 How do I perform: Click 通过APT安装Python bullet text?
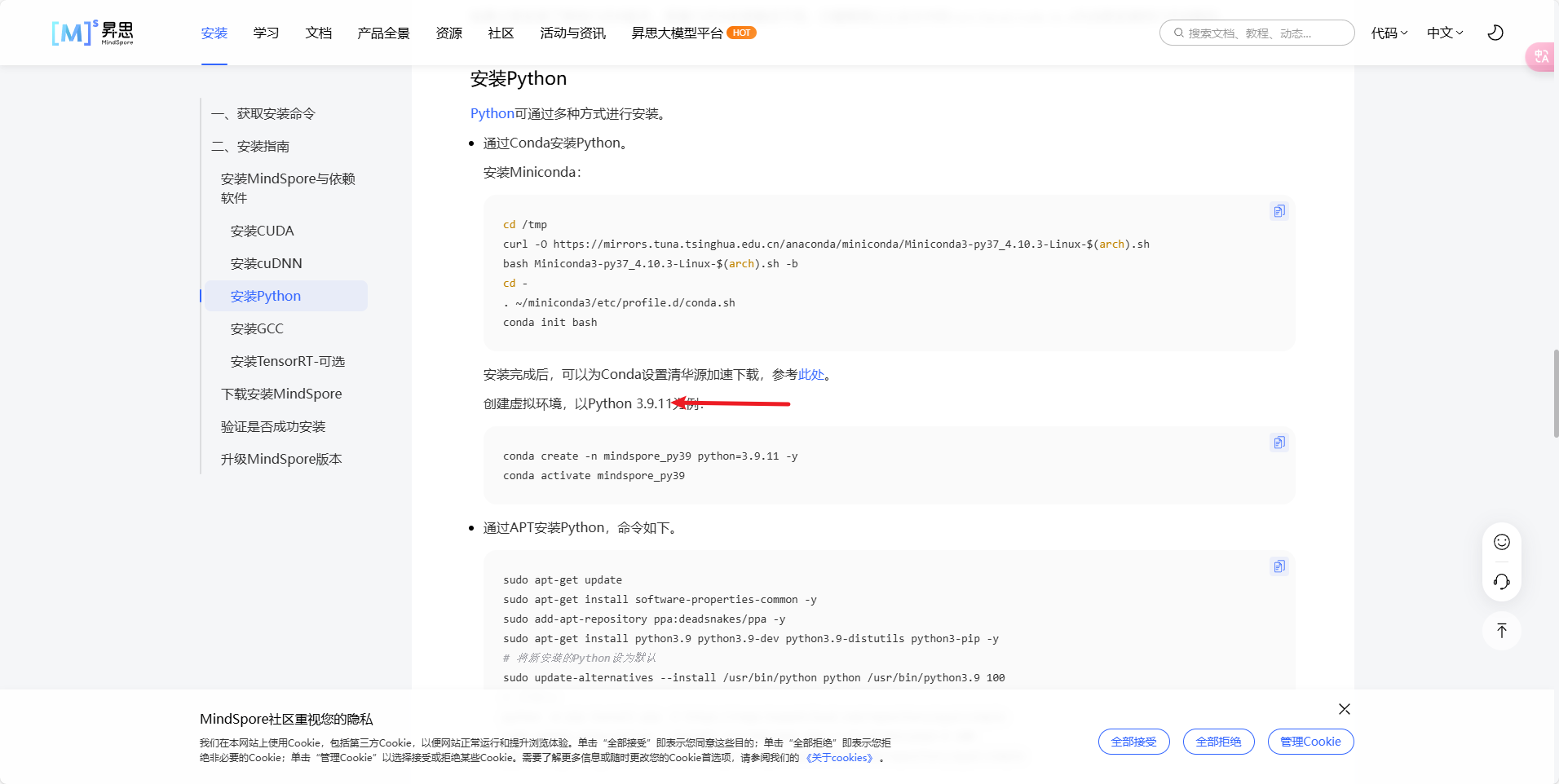[581, 527]
